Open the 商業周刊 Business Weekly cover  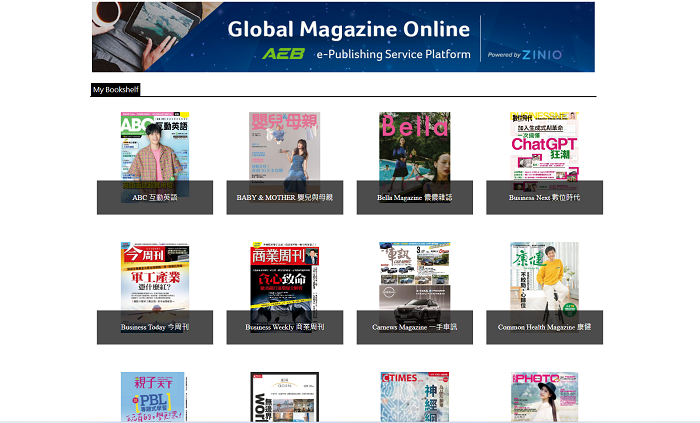284,275
